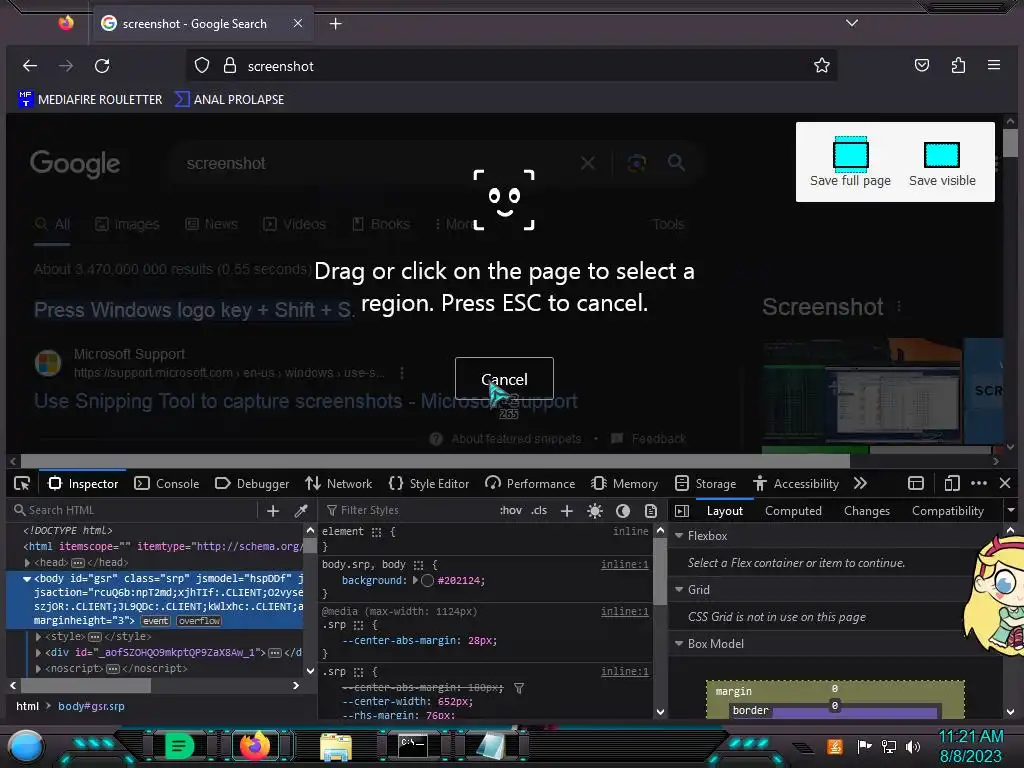
Task: Open a new browser tab
Action: coord(335,24)
